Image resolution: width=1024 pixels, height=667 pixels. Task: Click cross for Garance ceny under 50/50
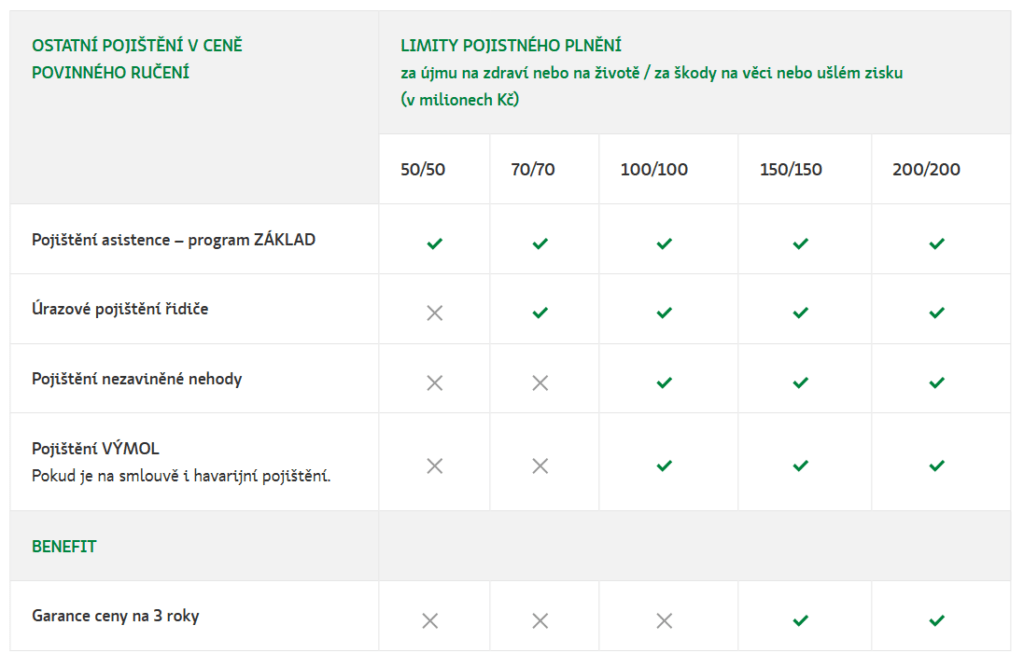tap(430, 621)
